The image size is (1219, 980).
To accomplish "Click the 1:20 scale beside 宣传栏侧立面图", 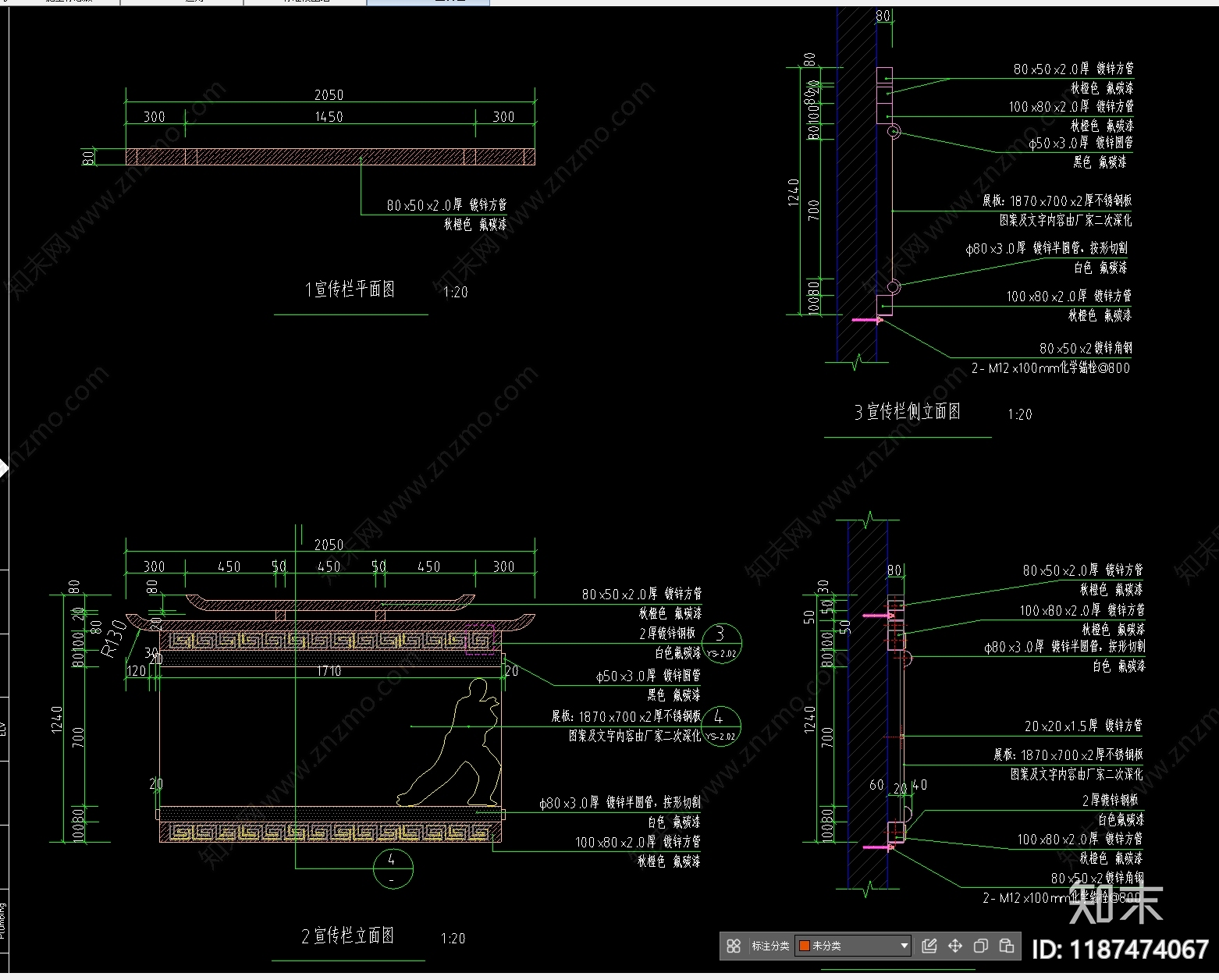I will coord(1019,414).
